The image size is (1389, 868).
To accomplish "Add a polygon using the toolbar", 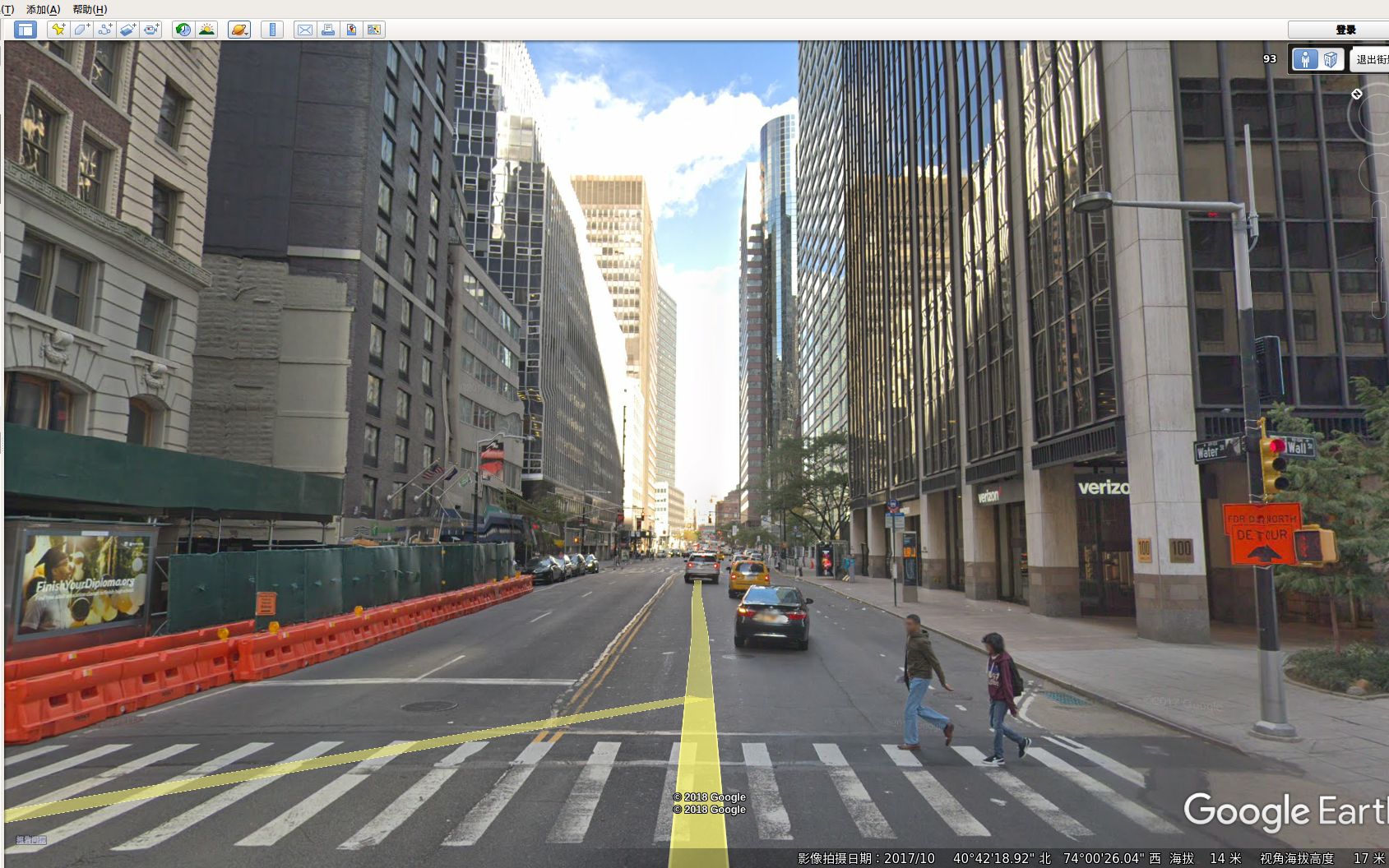I will pos(81,30).
